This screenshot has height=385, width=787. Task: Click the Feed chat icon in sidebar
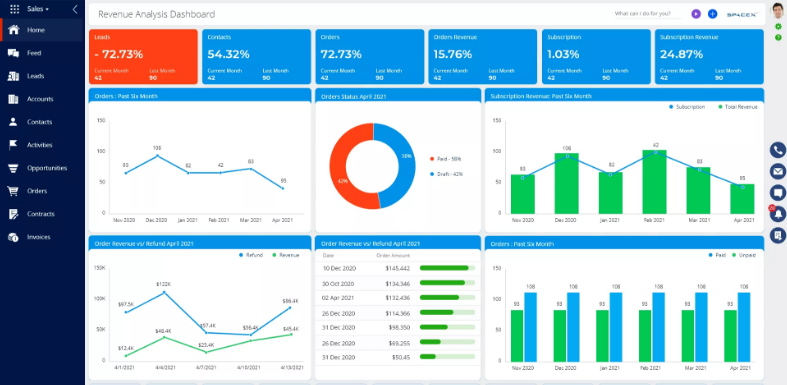pyautogui.click(x=14, y=53)
